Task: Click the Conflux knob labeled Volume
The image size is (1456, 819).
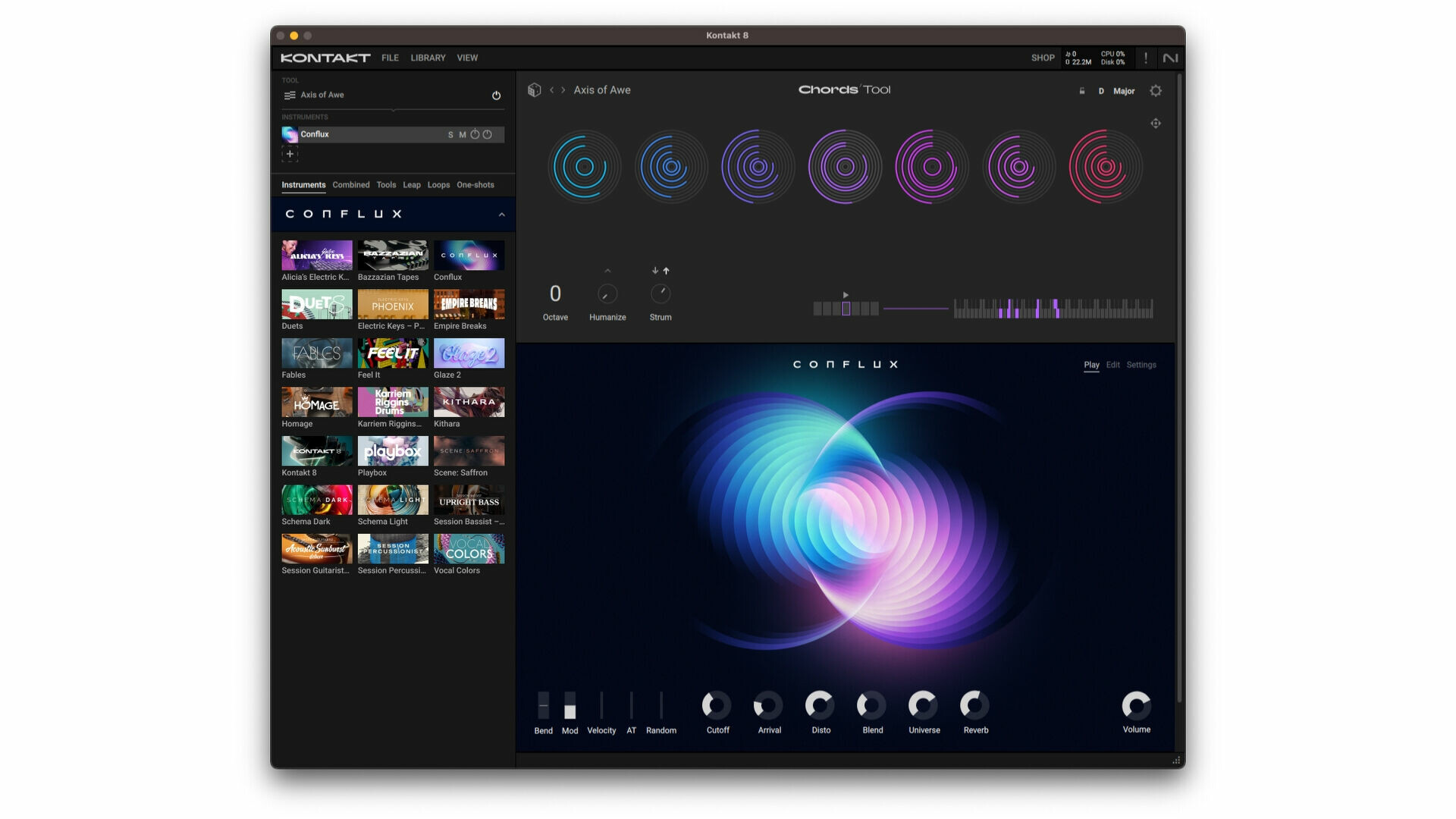Action: (x=1136, y=705)
